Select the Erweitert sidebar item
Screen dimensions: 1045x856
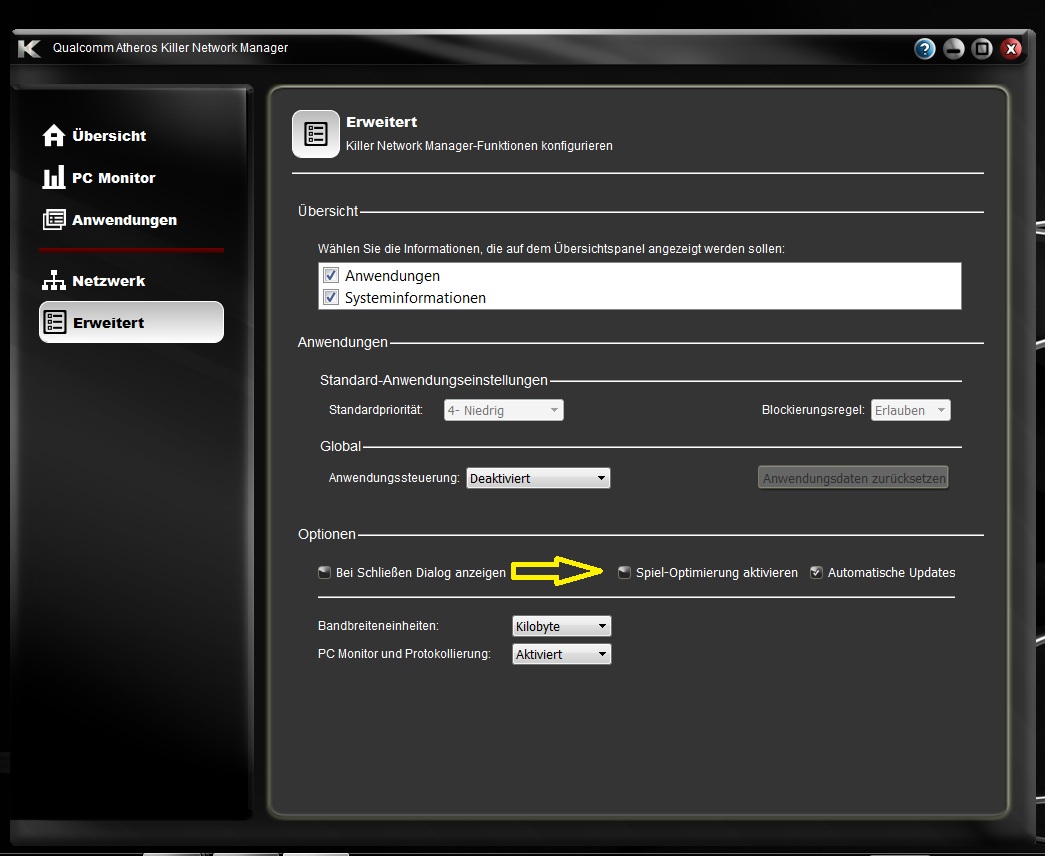click(131, 323)
